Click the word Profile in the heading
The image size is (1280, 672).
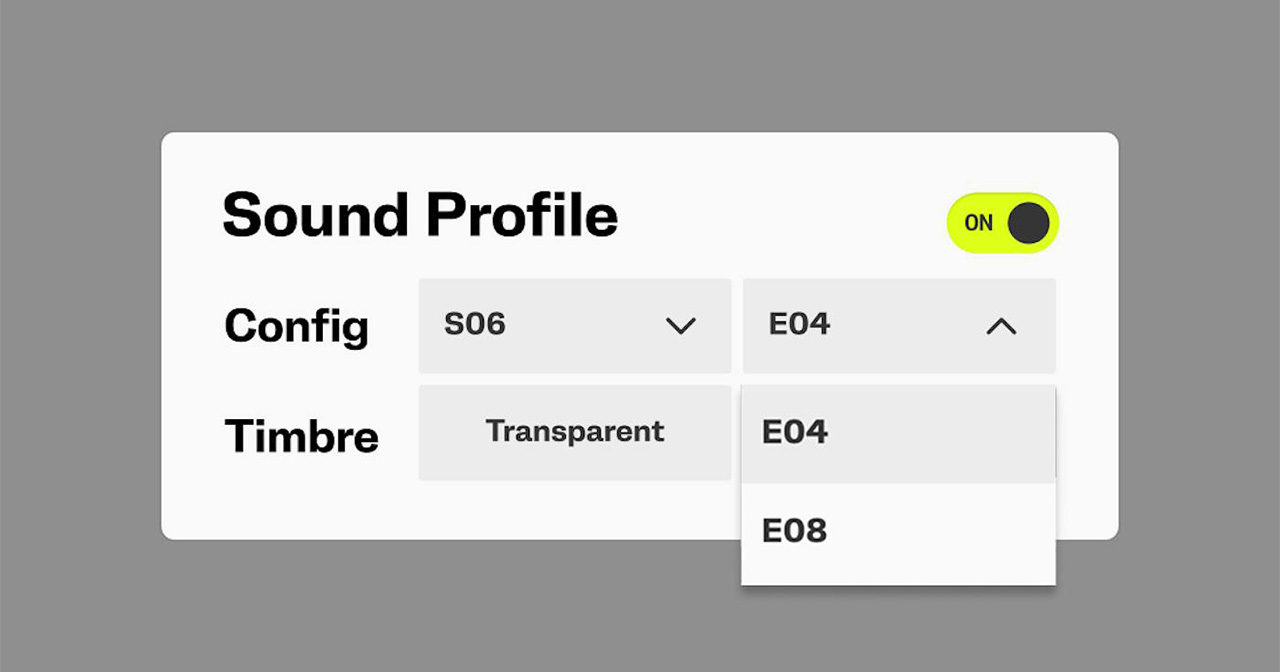tap(521, 215)
